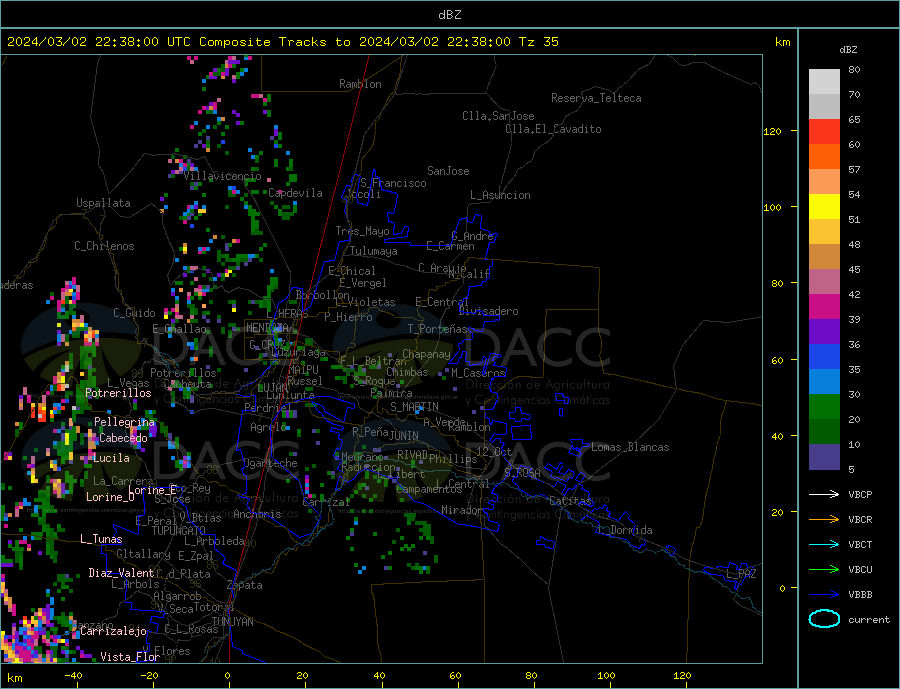This screenshot has height=689, width=900.
Task: Select the red 60 dBZ color swatch
Action: pos(824,131)
